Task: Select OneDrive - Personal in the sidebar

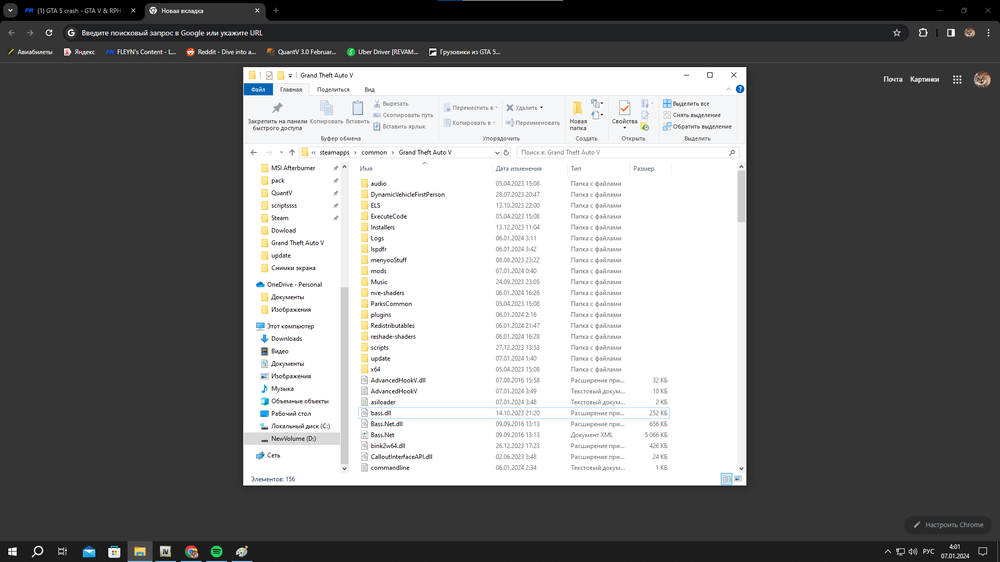Action: tap(294, 285)
